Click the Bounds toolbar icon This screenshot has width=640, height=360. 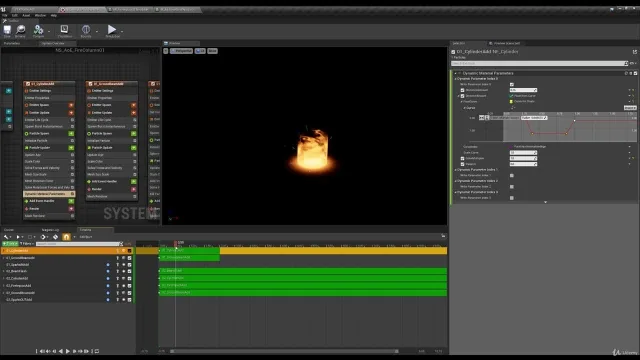(x=86, y=29)
